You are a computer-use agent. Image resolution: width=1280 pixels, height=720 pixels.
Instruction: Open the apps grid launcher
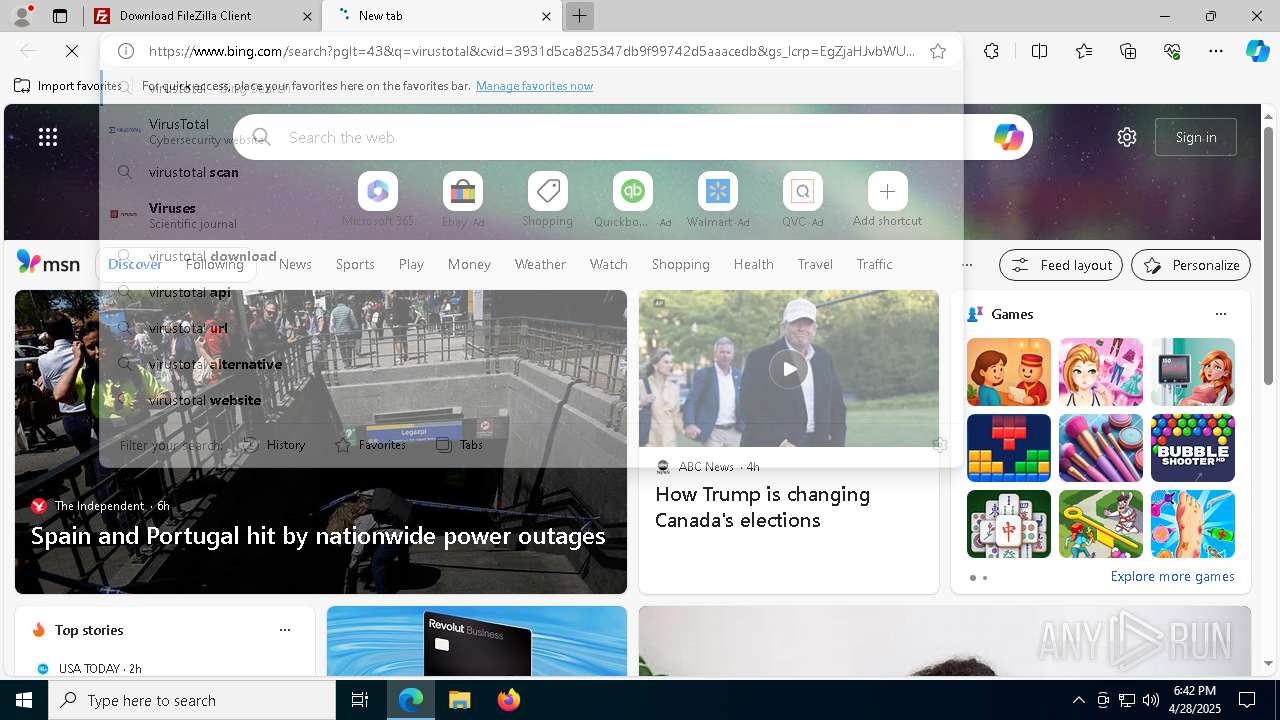pos(48,137)
